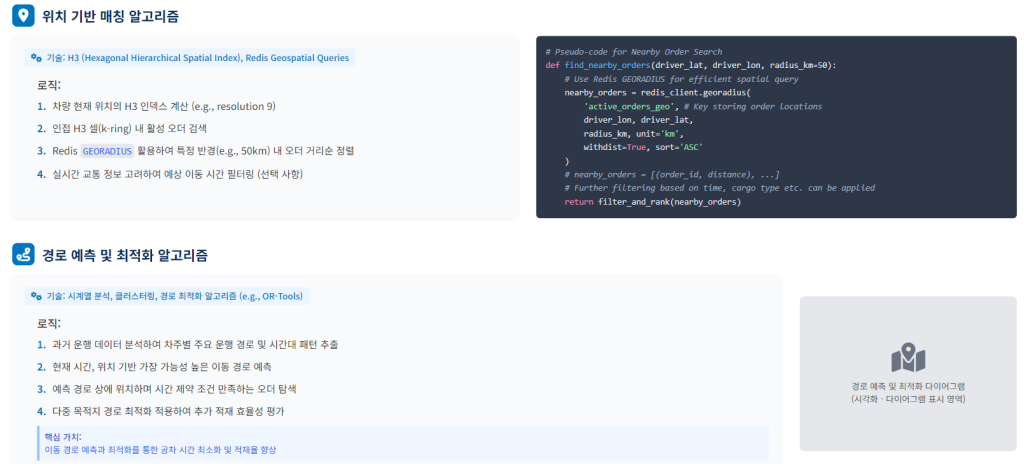Select the step 과거 운행 데이터 분석

pyautogui.click(x=195, y=344)
